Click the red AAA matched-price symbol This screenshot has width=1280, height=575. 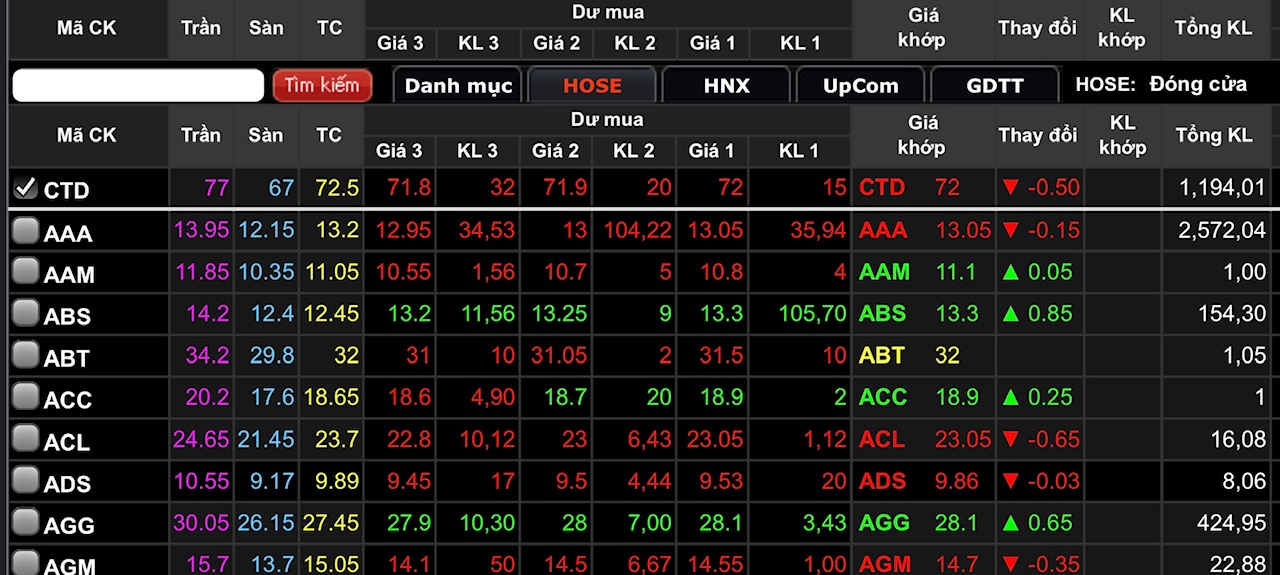tap(883, 230)
